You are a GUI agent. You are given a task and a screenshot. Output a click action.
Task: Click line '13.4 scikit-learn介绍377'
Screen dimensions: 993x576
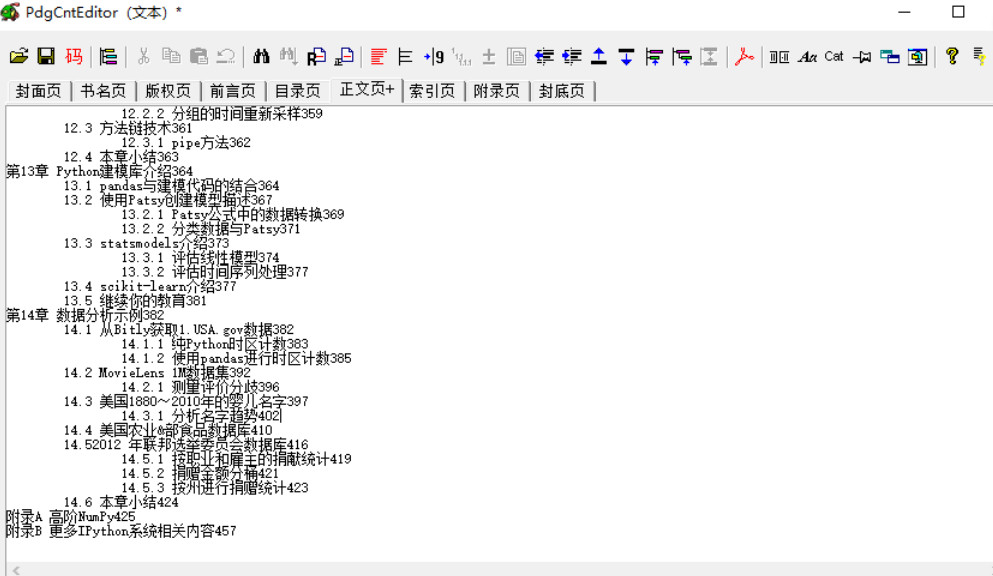[149, 287]
